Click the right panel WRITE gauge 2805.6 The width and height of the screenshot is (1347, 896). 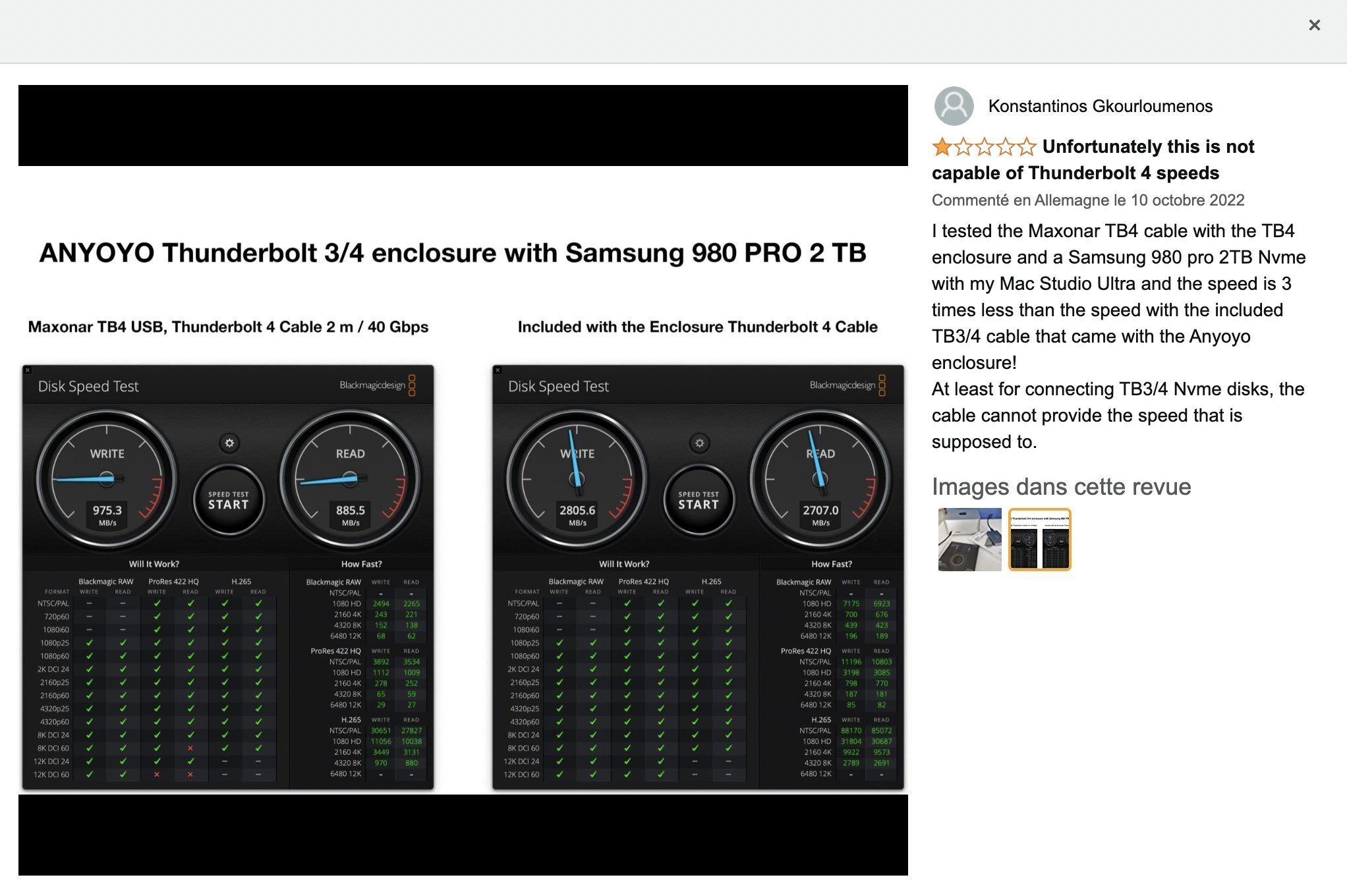click(577, 479)
